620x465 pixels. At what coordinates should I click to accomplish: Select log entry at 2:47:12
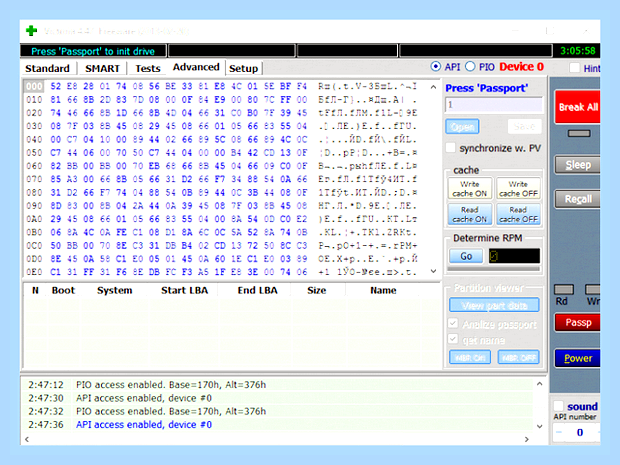[278, 385]
